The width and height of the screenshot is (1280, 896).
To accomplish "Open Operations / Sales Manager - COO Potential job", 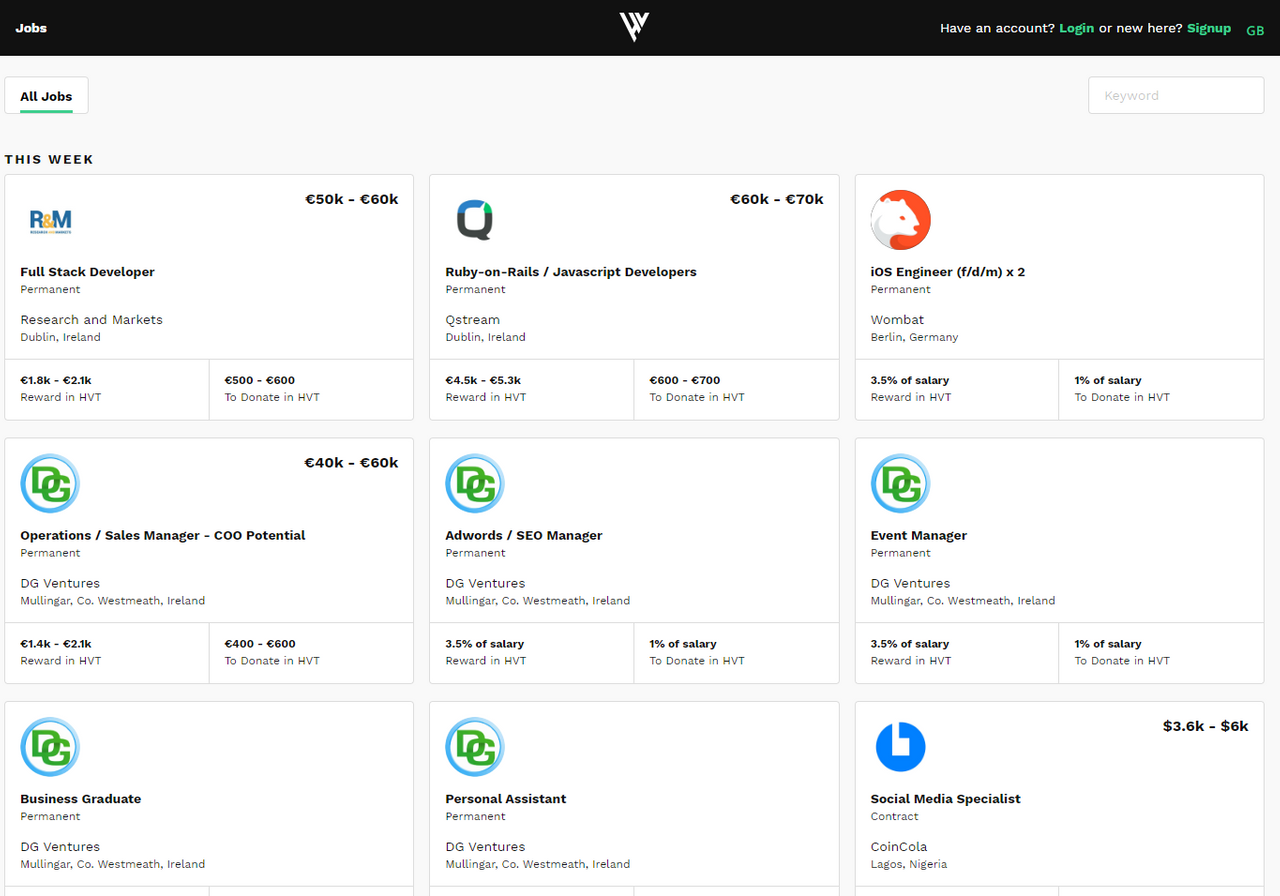I will [x=163, y=535].
